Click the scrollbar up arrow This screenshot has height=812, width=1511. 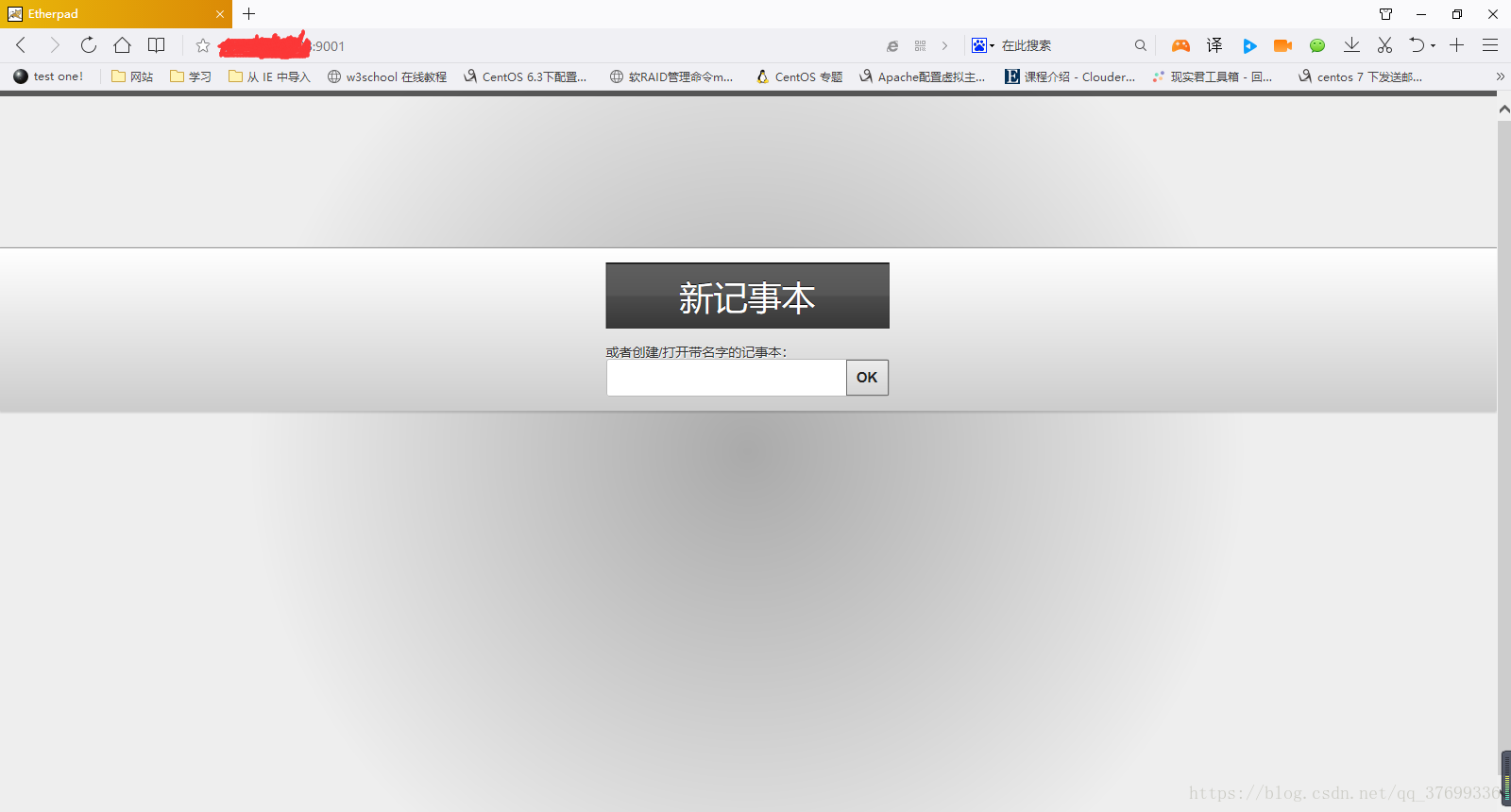tap(1503, 109)
